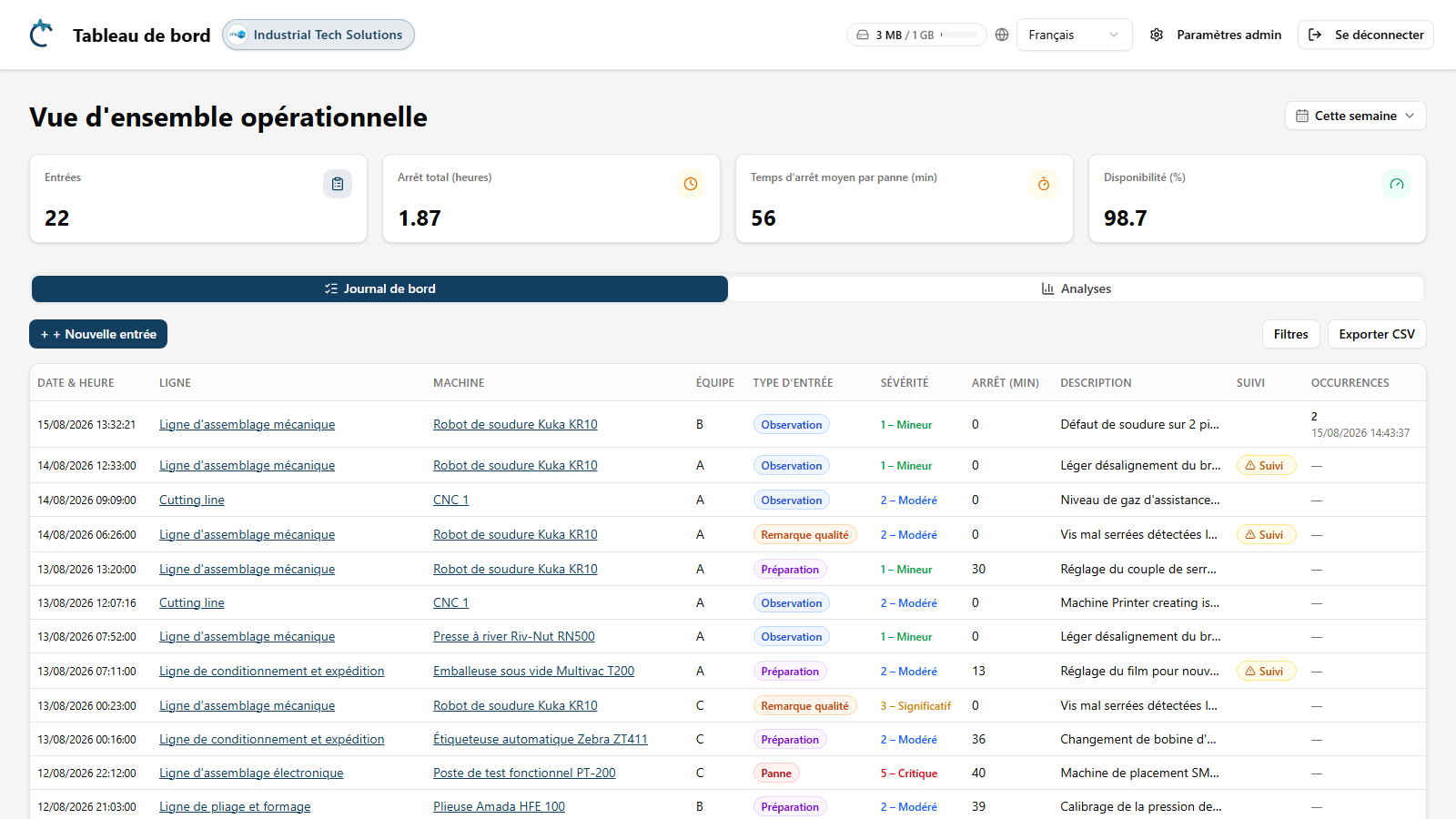Click the globe language icon

click(1002, 35)
